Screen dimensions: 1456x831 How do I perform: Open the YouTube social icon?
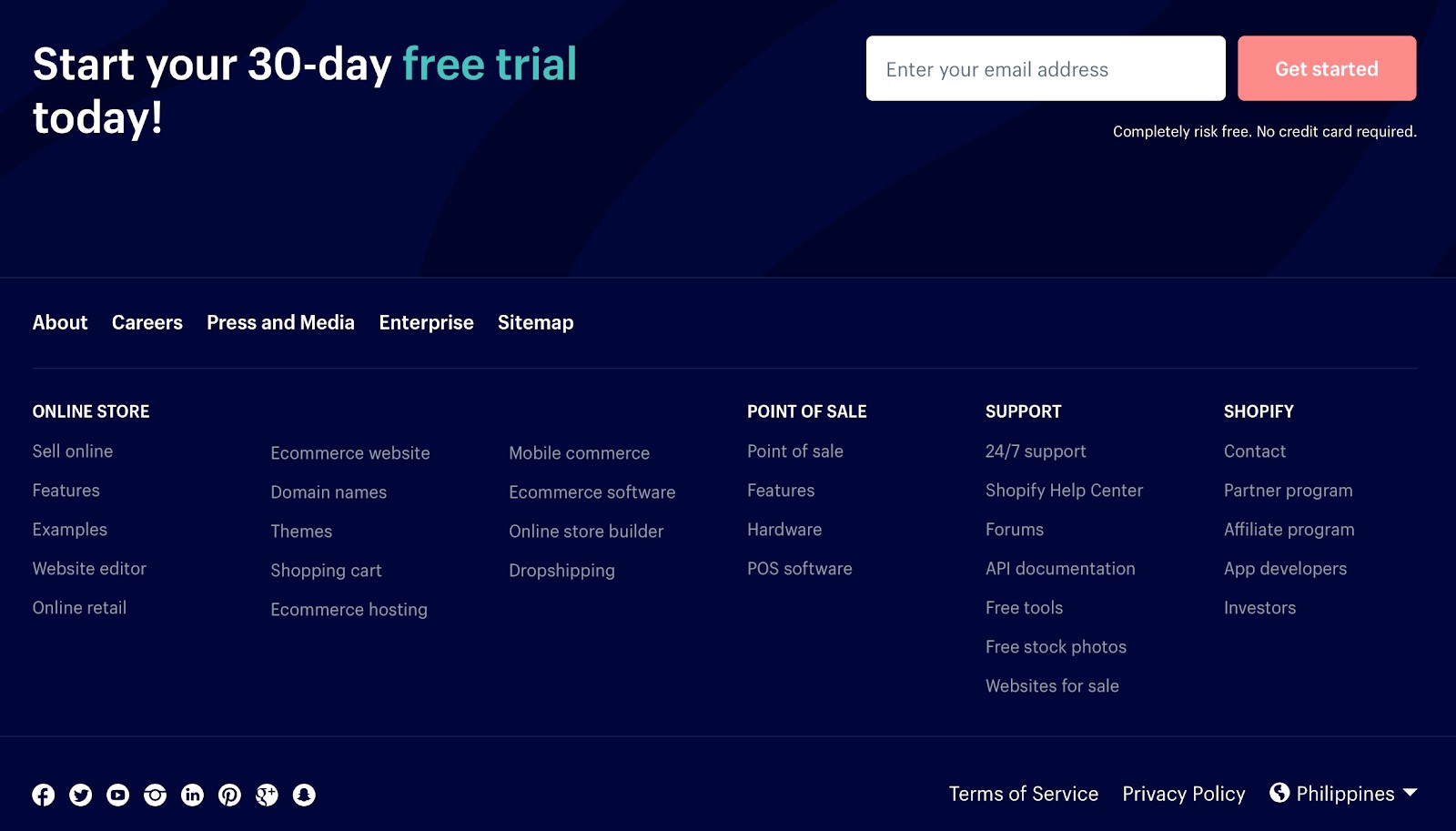118,795
